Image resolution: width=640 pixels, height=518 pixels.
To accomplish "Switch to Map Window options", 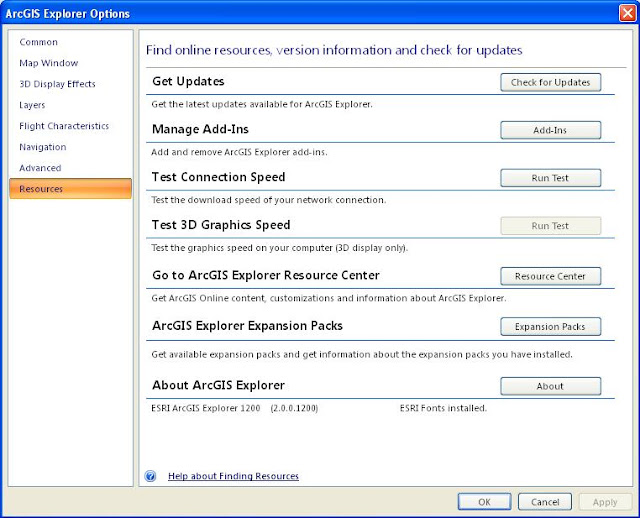I will tap(49, 63).
